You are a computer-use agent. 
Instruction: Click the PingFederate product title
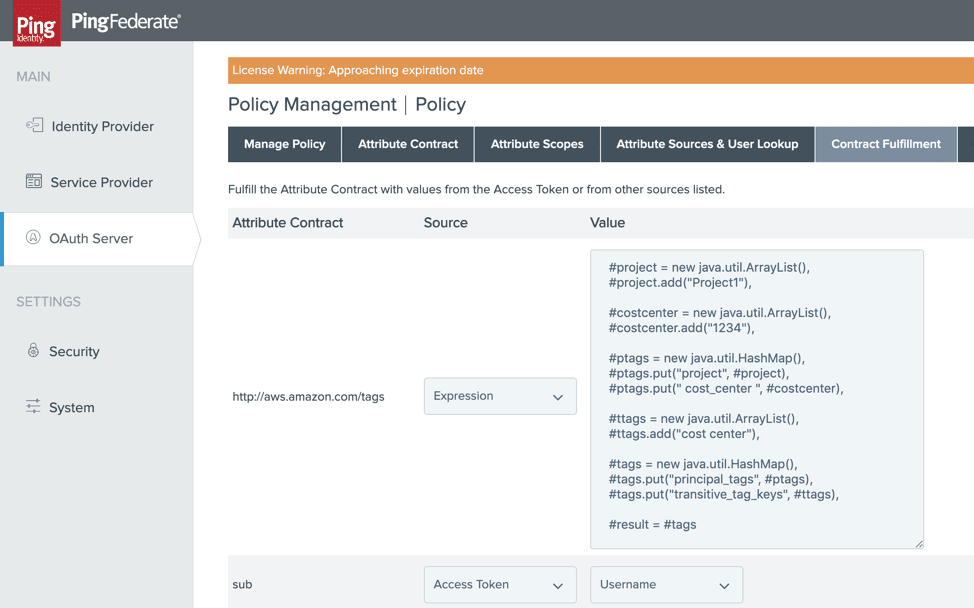tap(126, 22)
